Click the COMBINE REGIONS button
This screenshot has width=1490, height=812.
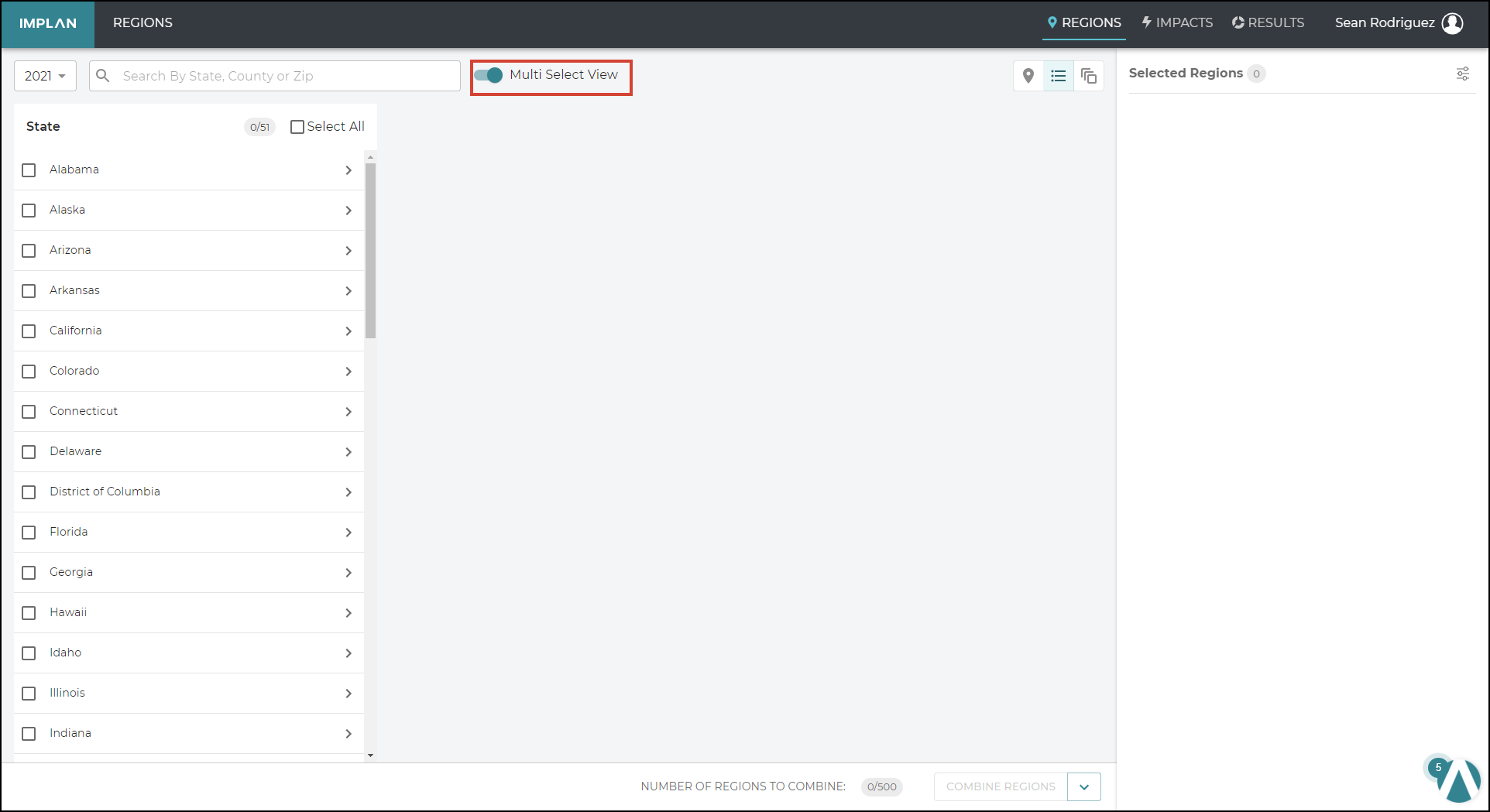[1001, 787]
